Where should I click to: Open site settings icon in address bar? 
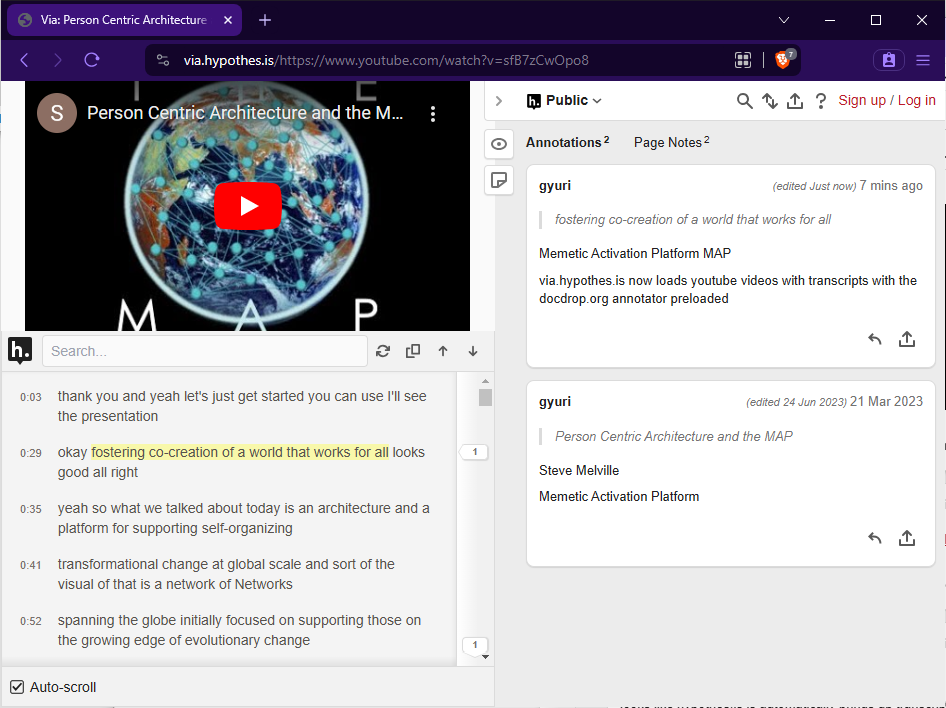click(163, 60)
